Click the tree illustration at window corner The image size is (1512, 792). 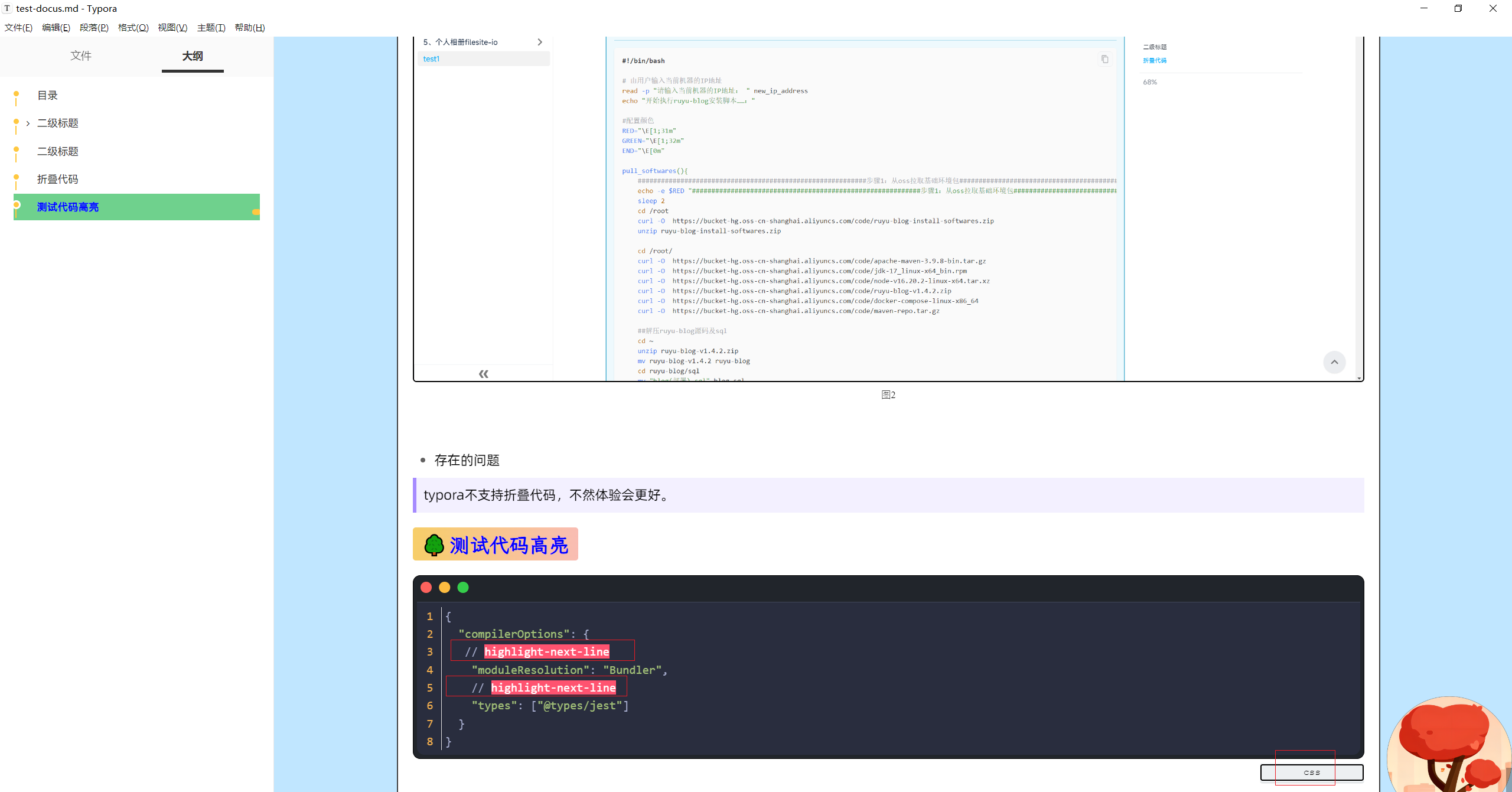[x=1450, y=744]
